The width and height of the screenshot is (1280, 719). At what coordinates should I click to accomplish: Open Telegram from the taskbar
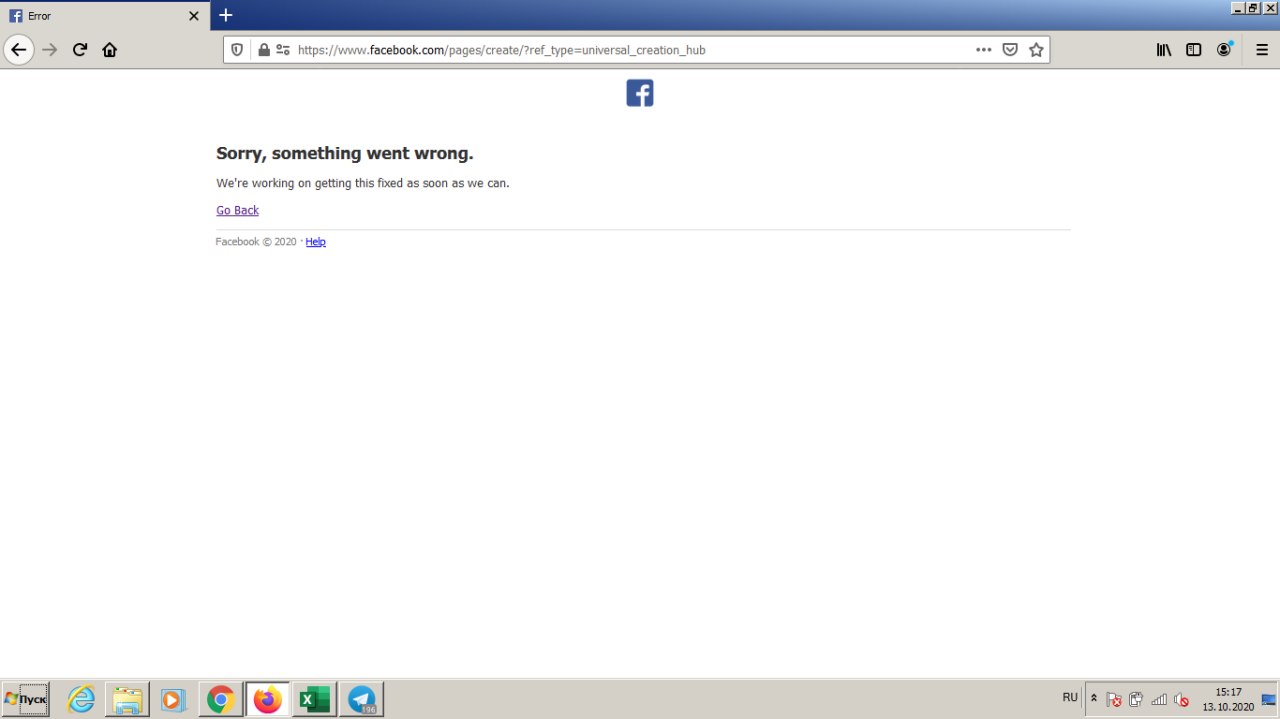tap(361, 699)
